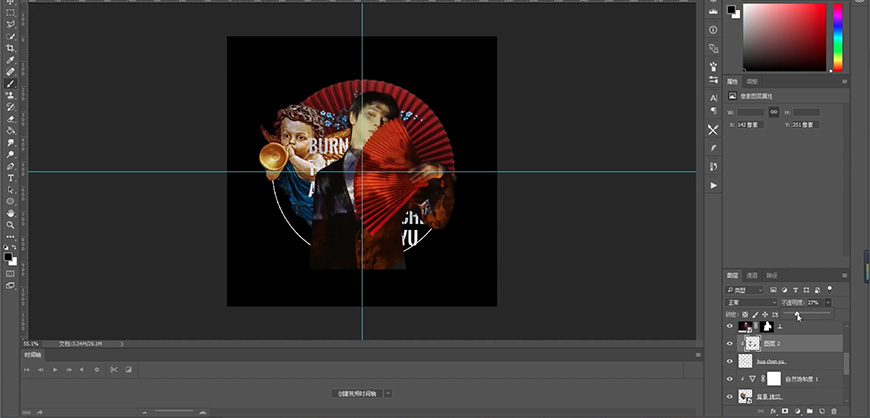Hide the hua chen yu layer
The height and width of the screenshot is (418, 870).
coord(730,361)
